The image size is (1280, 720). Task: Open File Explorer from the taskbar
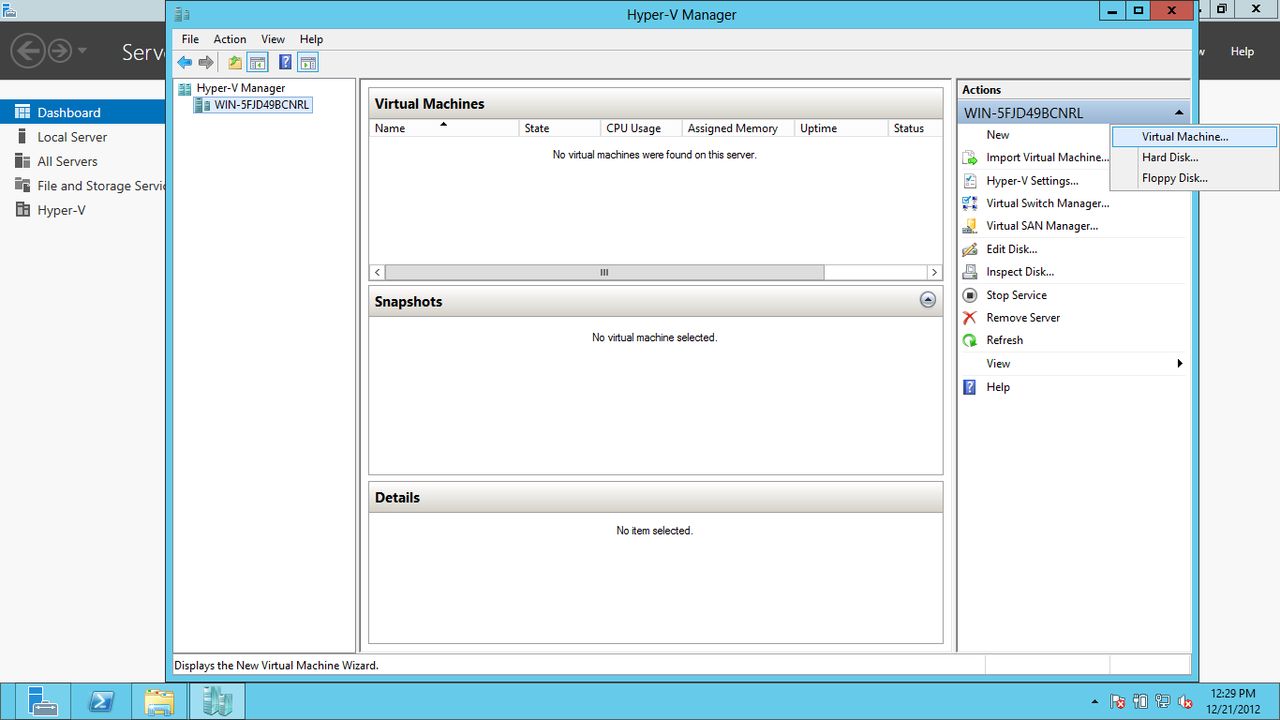[158, 701]
